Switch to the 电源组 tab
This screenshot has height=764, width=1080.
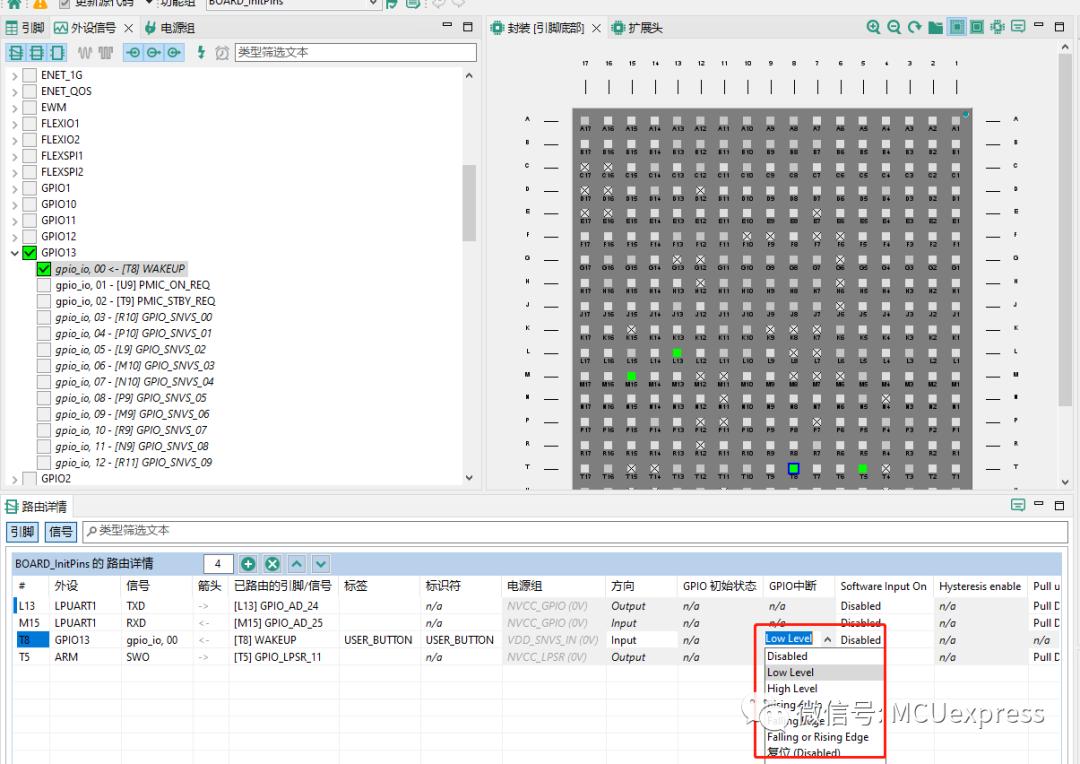[169, 28]
